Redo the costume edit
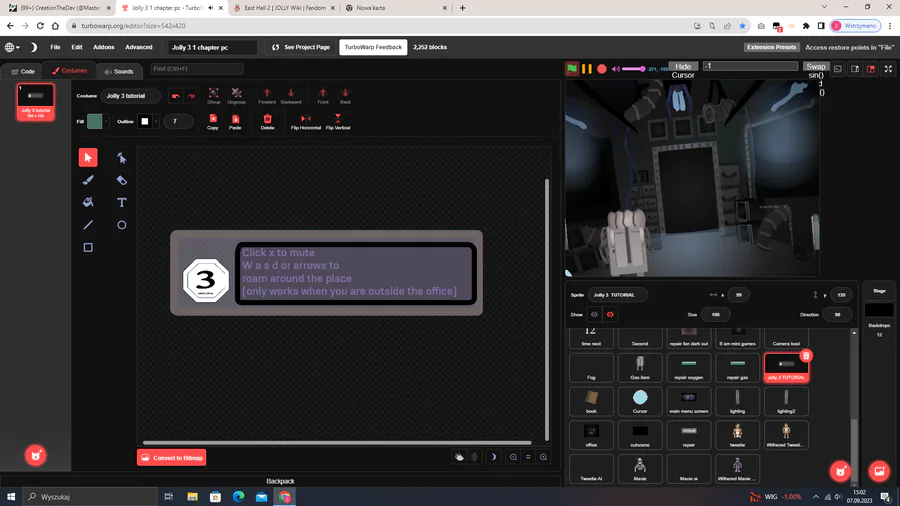This screenshot has width=900, height=506. coord(191,96)
